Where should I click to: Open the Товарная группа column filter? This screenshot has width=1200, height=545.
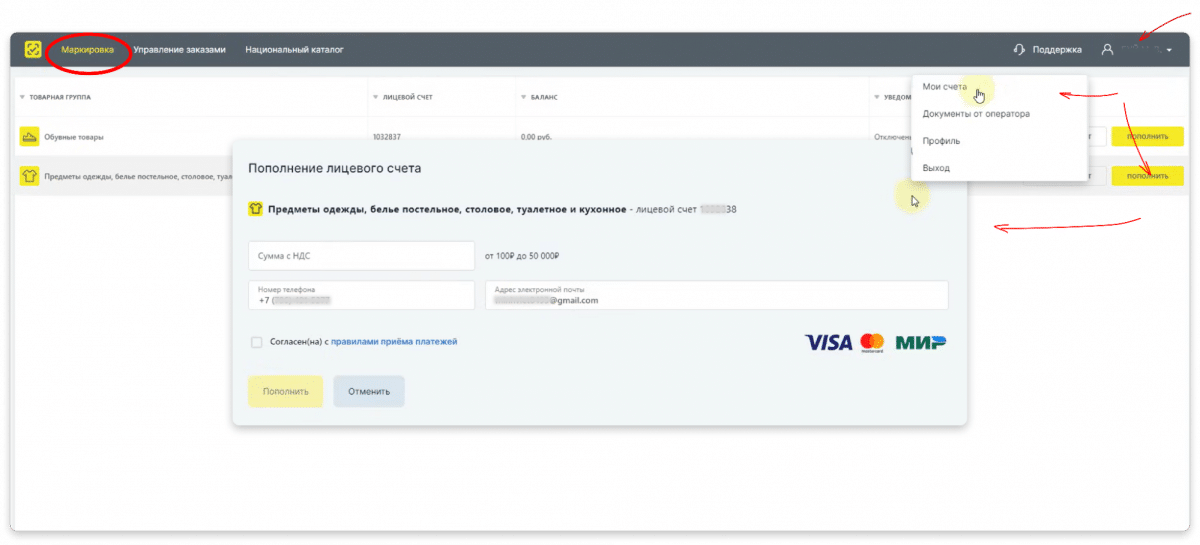[x=22, y=98]
